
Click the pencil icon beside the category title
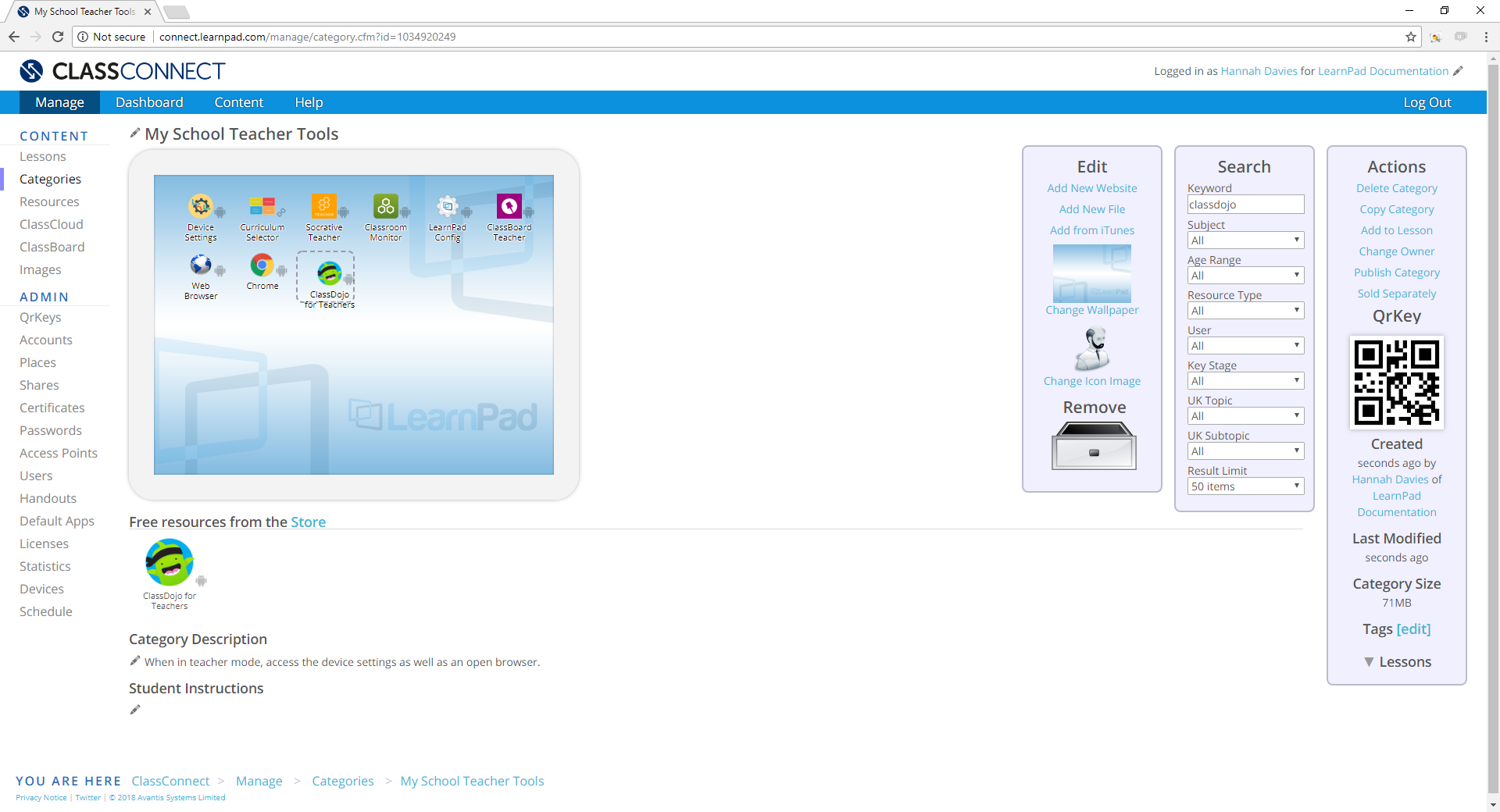tap(135, 133)
